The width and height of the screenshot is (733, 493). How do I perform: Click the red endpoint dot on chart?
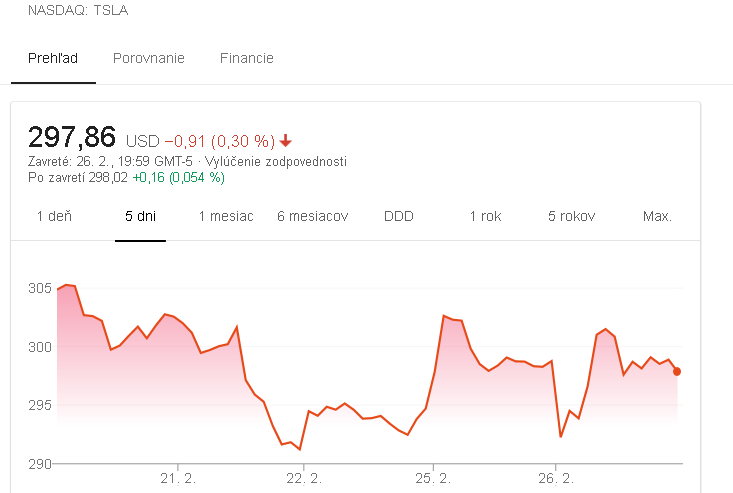pyautogui.click(x=677, y=372)
